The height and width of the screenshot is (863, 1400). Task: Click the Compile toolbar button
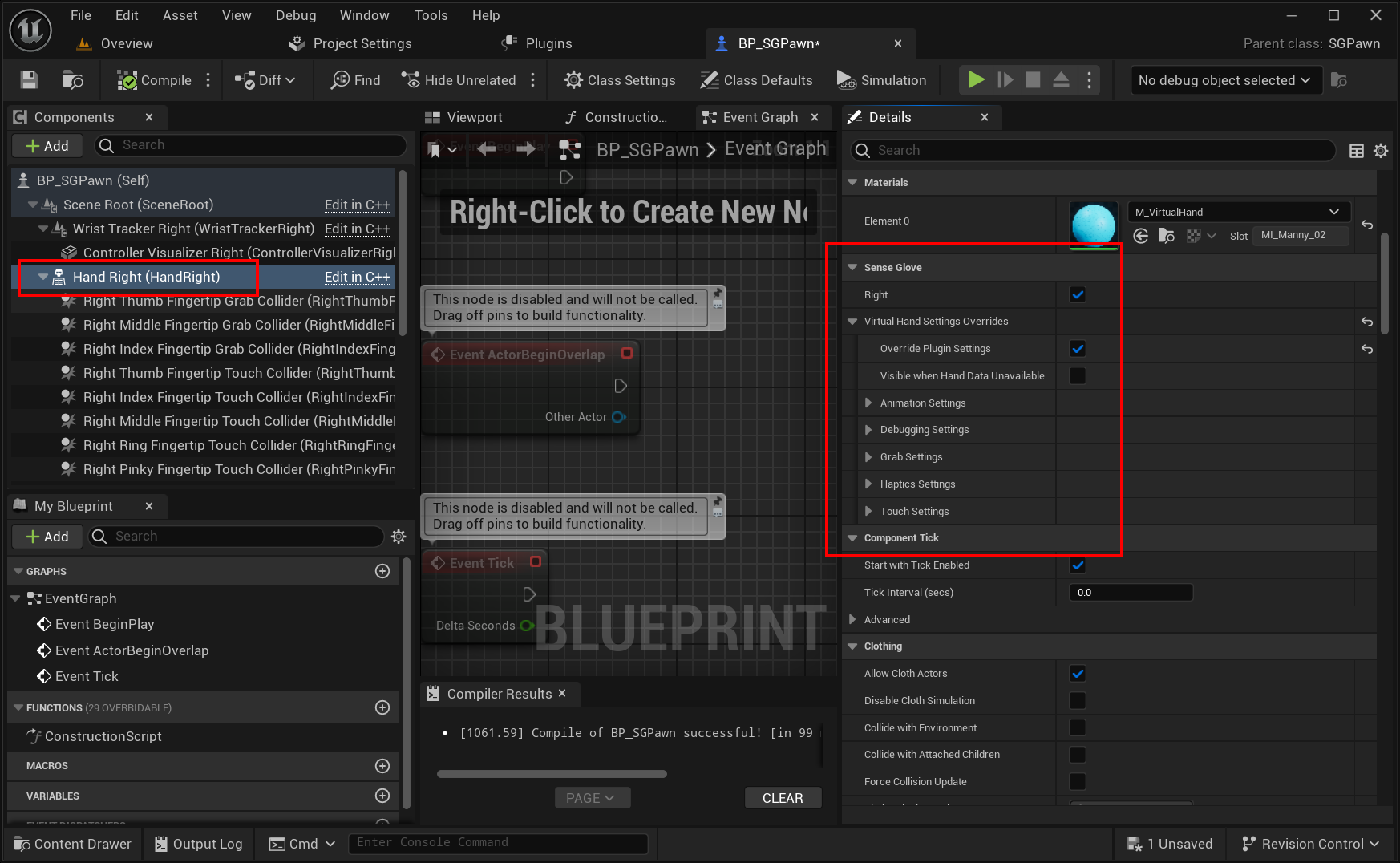pyautogui.click(x=155, y=80)
